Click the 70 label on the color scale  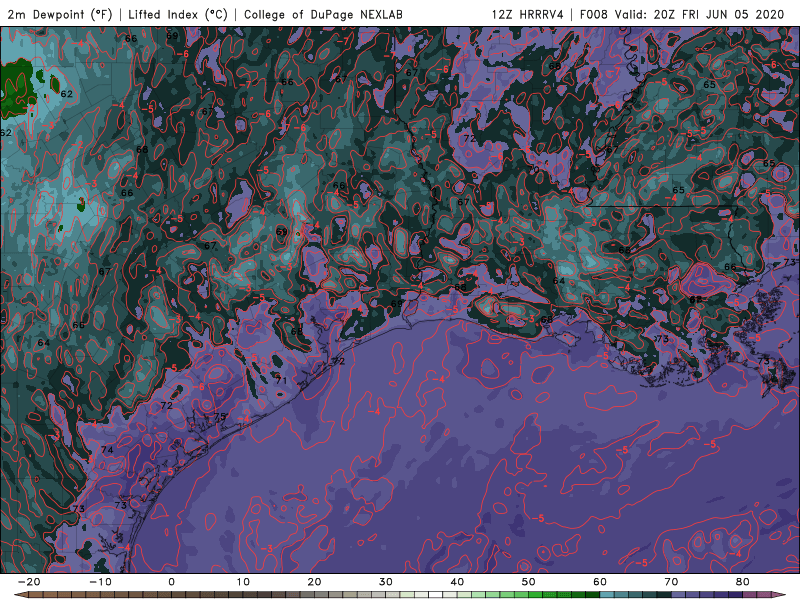coord(671,582)
